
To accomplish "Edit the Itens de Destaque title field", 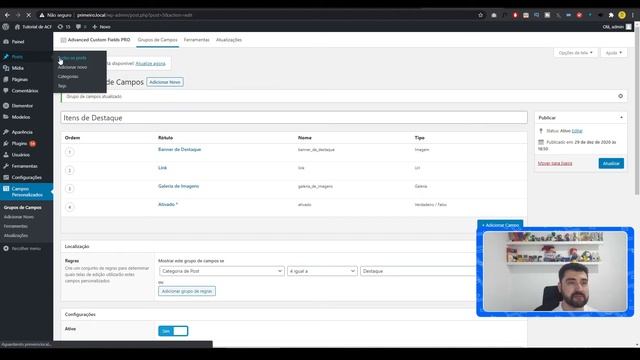I will pos(294,118).
